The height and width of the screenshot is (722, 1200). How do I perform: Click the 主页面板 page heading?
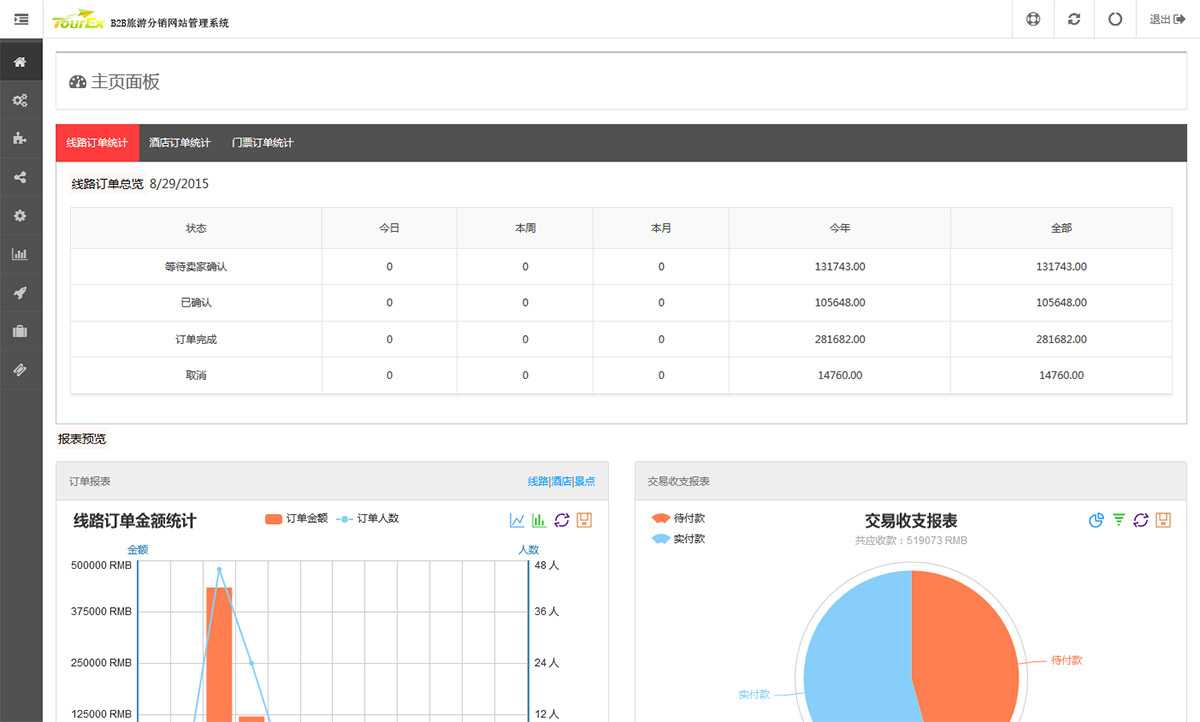[125, 82]
